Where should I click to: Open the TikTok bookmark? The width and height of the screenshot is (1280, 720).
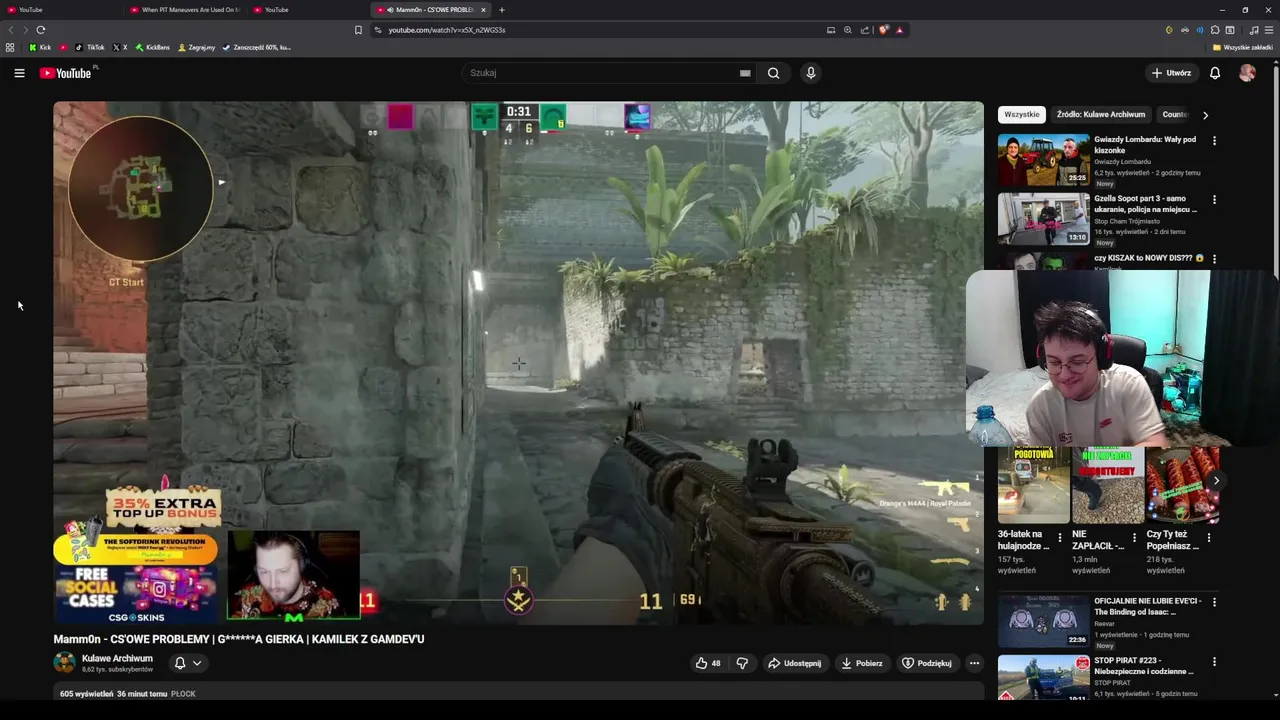point(90,47)
